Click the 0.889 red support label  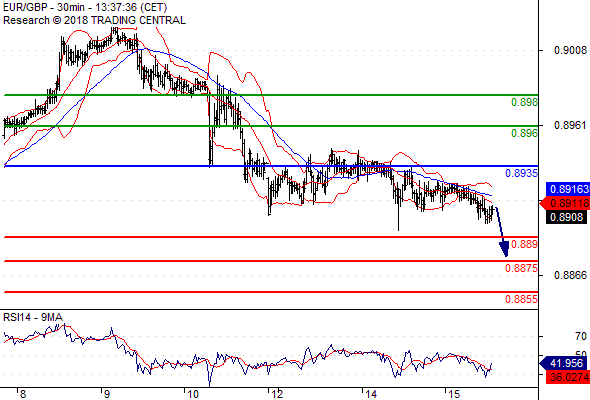click(x=524, y=244)
